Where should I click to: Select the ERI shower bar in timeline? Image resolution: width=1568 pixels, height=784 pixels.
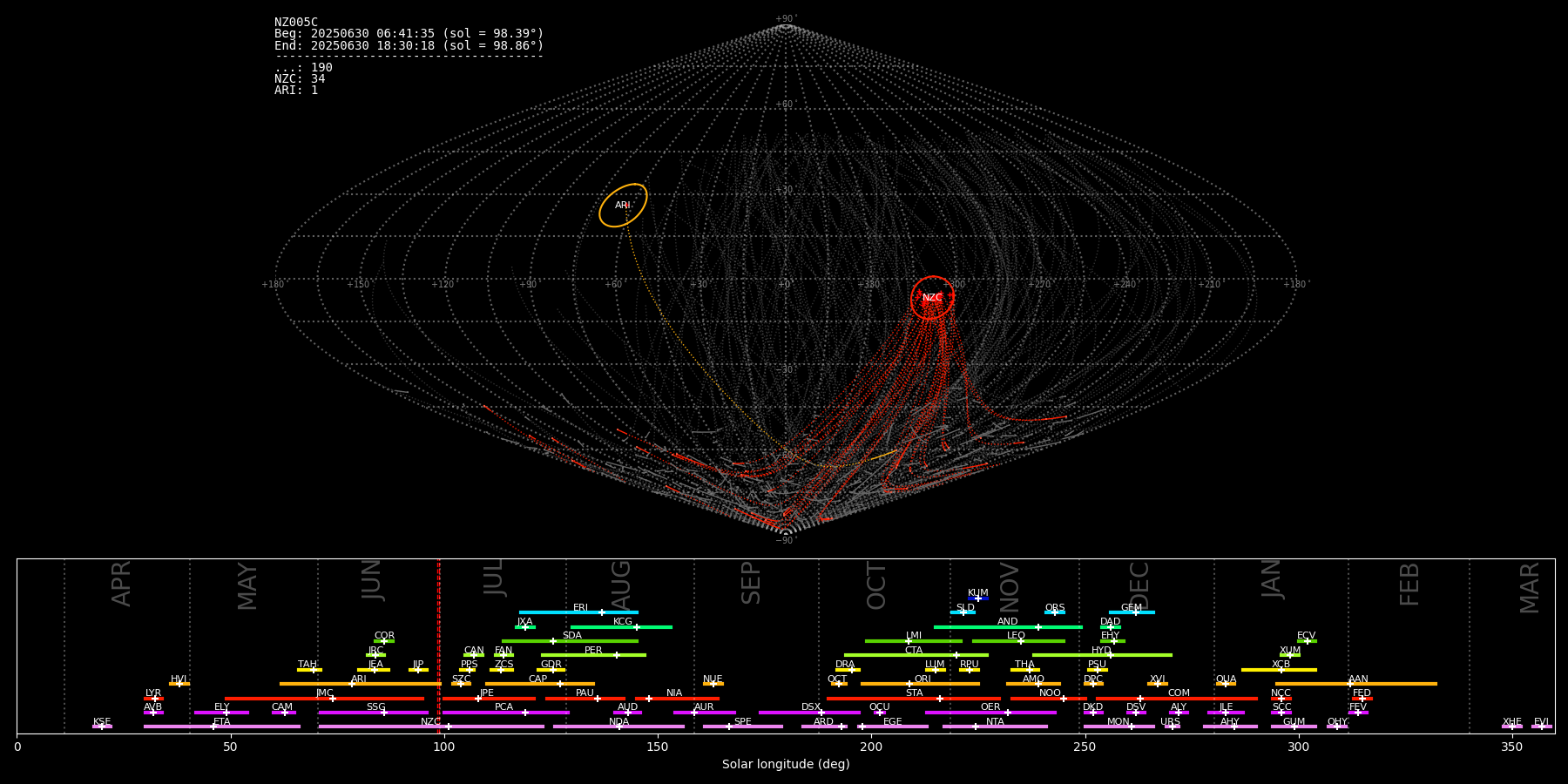click(578, 612)
